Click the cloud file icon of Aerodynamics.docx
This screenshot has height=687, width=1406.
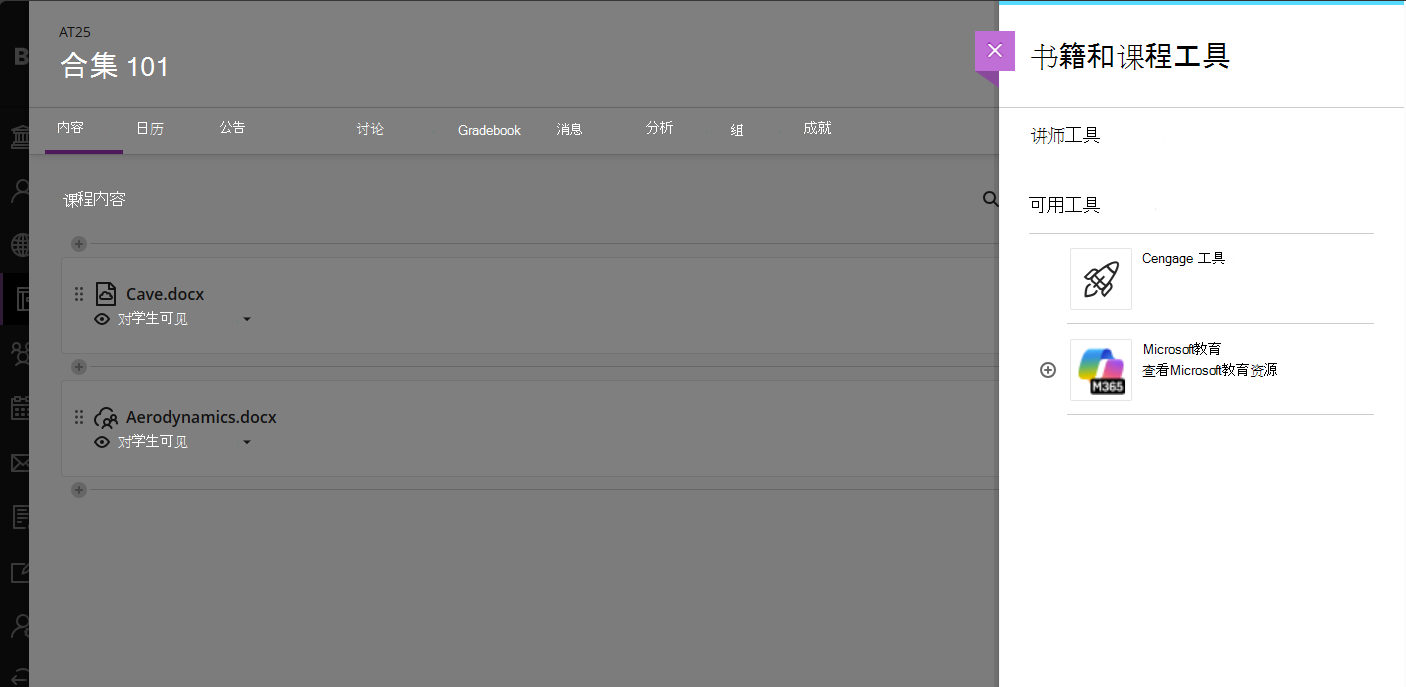click(x=106, y=417)
